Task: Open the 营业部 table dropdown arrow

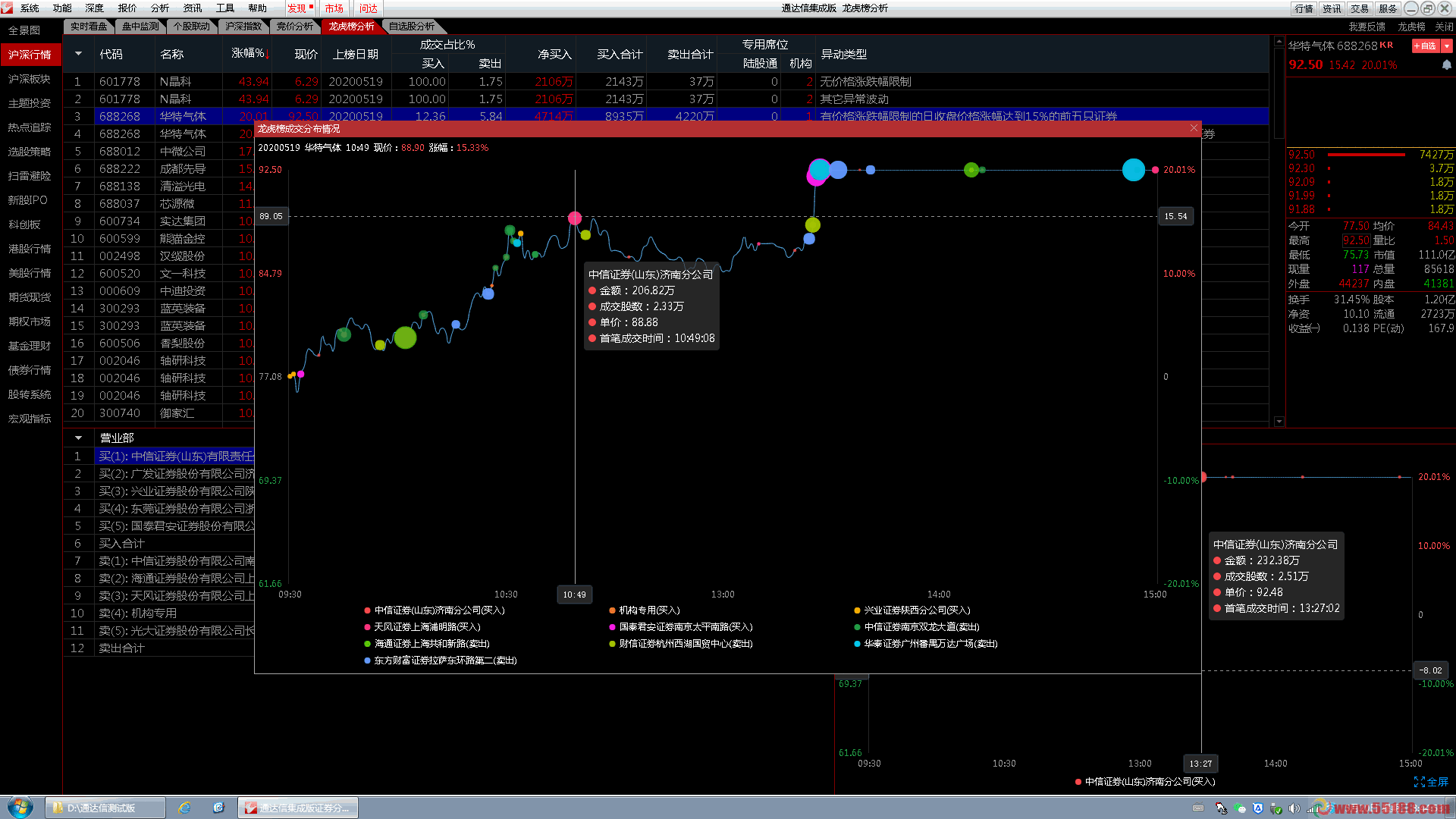Action: [x=78, y=438]
